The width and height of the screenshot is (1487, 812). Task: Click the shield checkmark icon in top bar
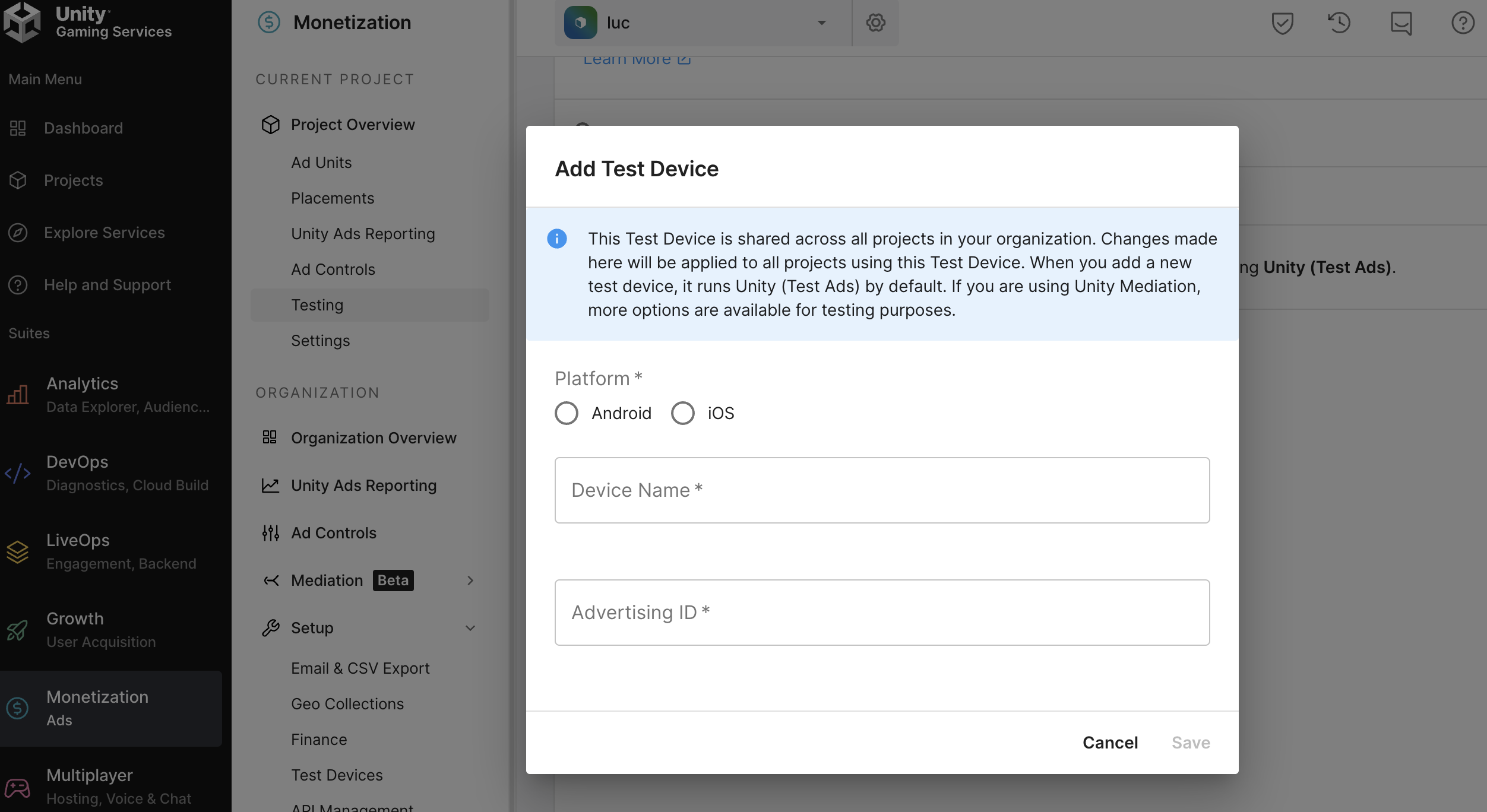(x=1283, y=23)
